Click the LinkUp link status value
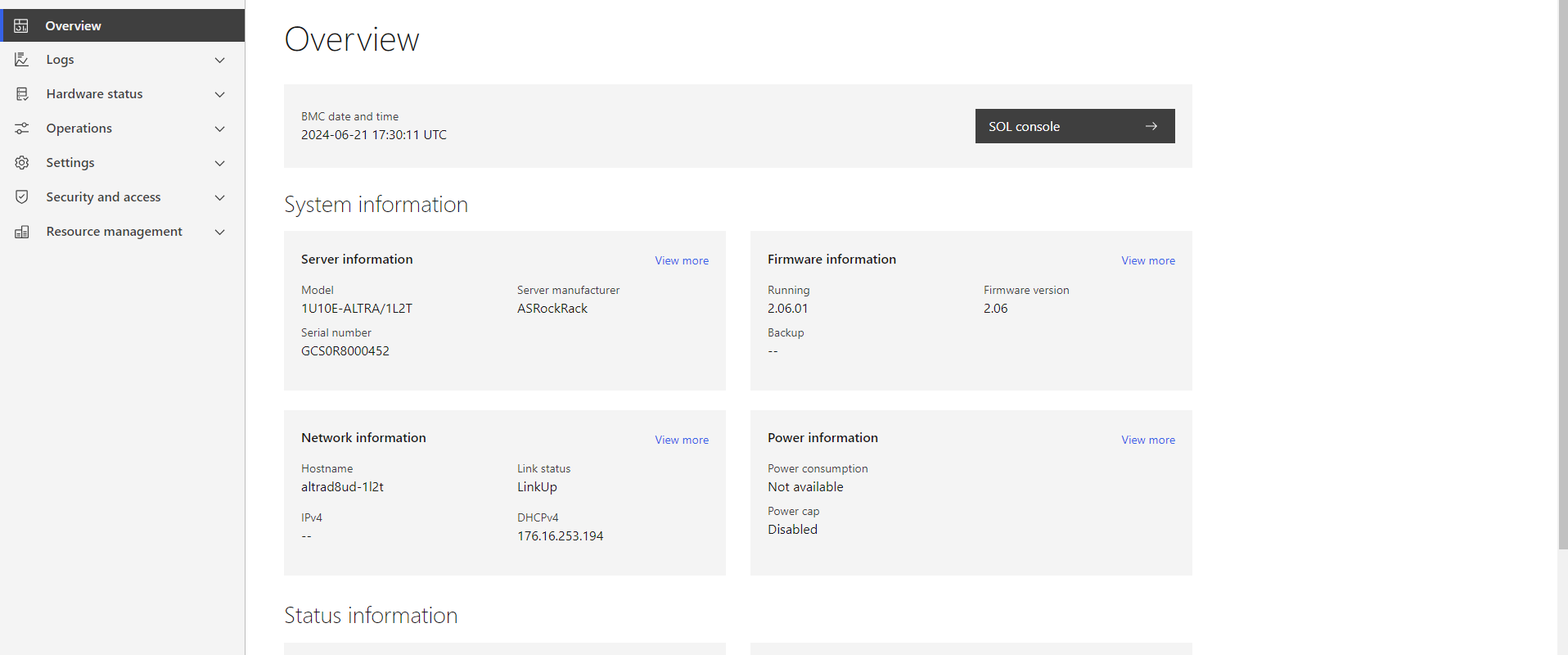Image resolution: width=1568 pixels, height=655 pixels. [537, 487]
